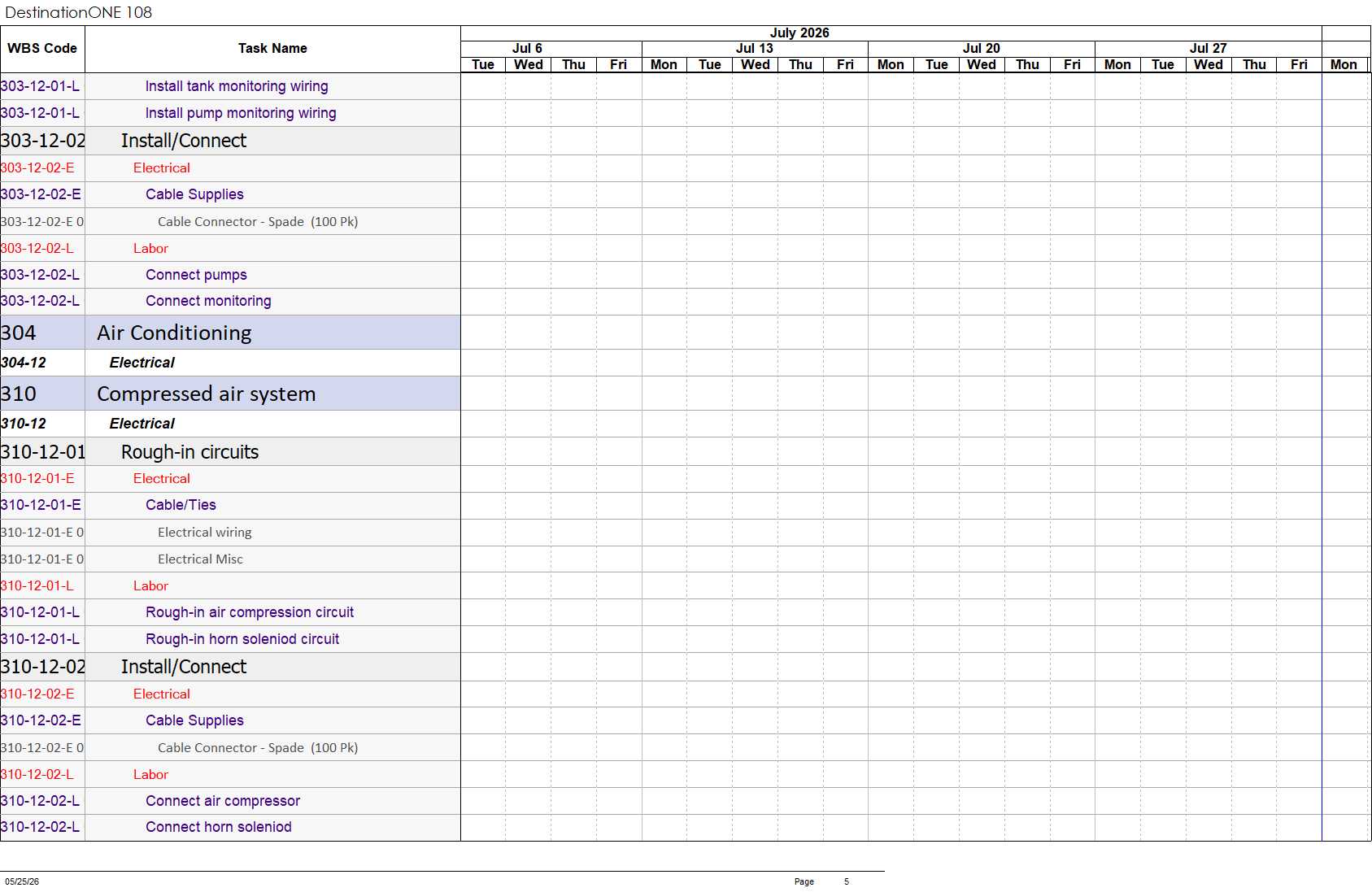Screen dimensions: 1372x892
Task: Select the Compressed air system heading
Action: point(206,394)
